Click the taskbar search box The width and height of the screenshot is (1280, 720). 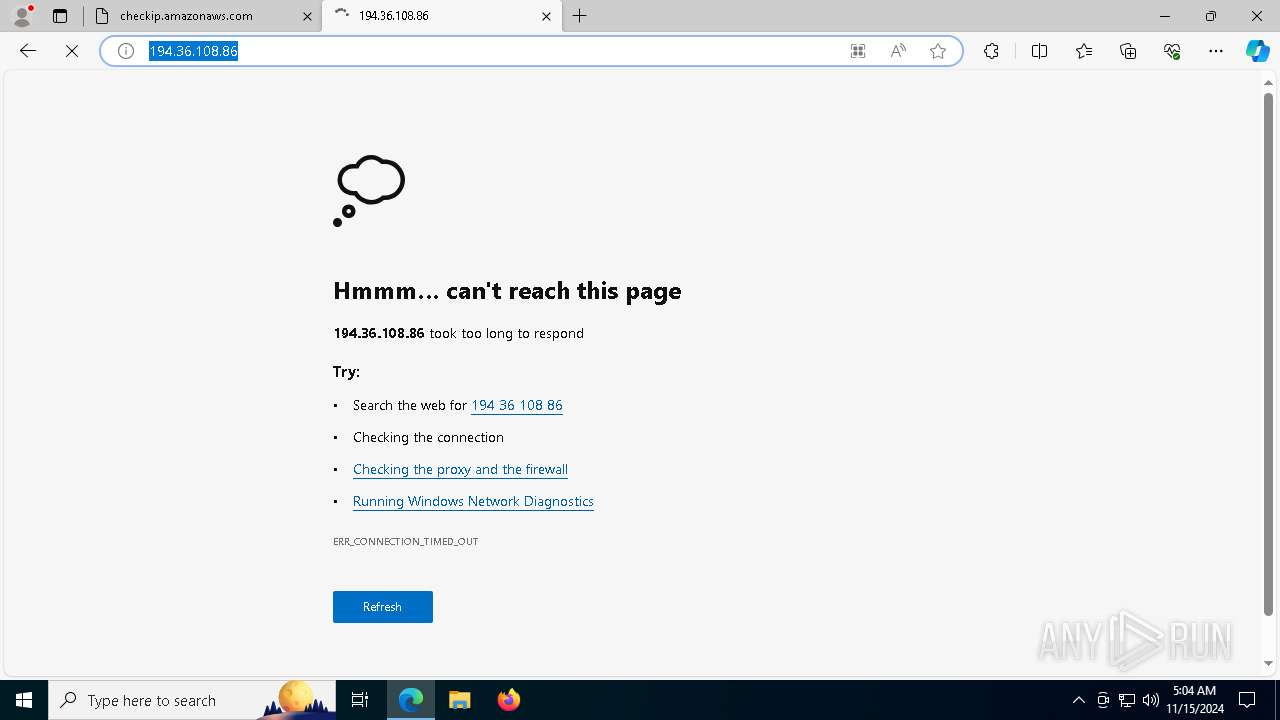(x=192, y=700)
